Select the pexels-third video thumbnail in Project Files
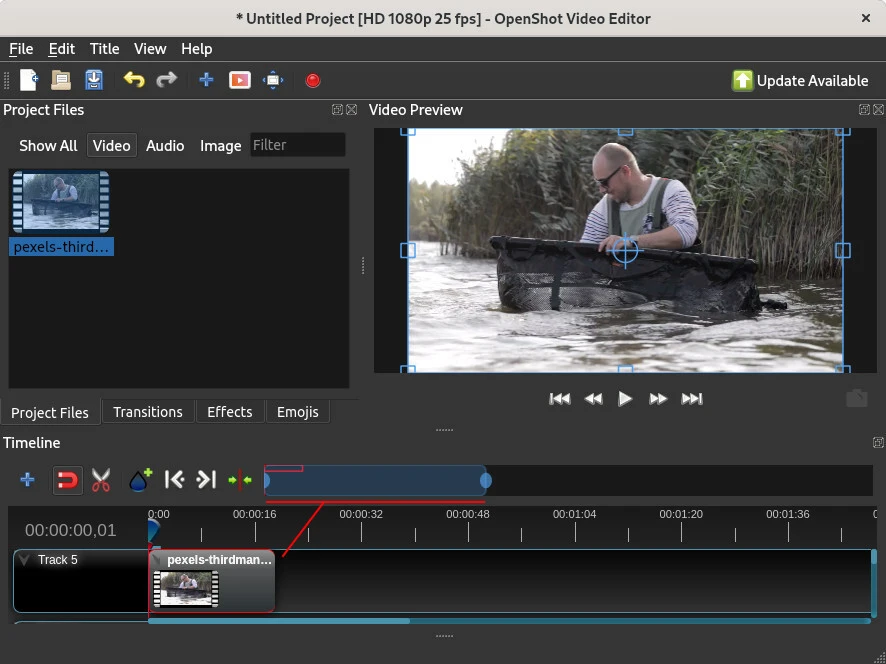The height and width of the screenshot is (664, 886). click(61, 203)
